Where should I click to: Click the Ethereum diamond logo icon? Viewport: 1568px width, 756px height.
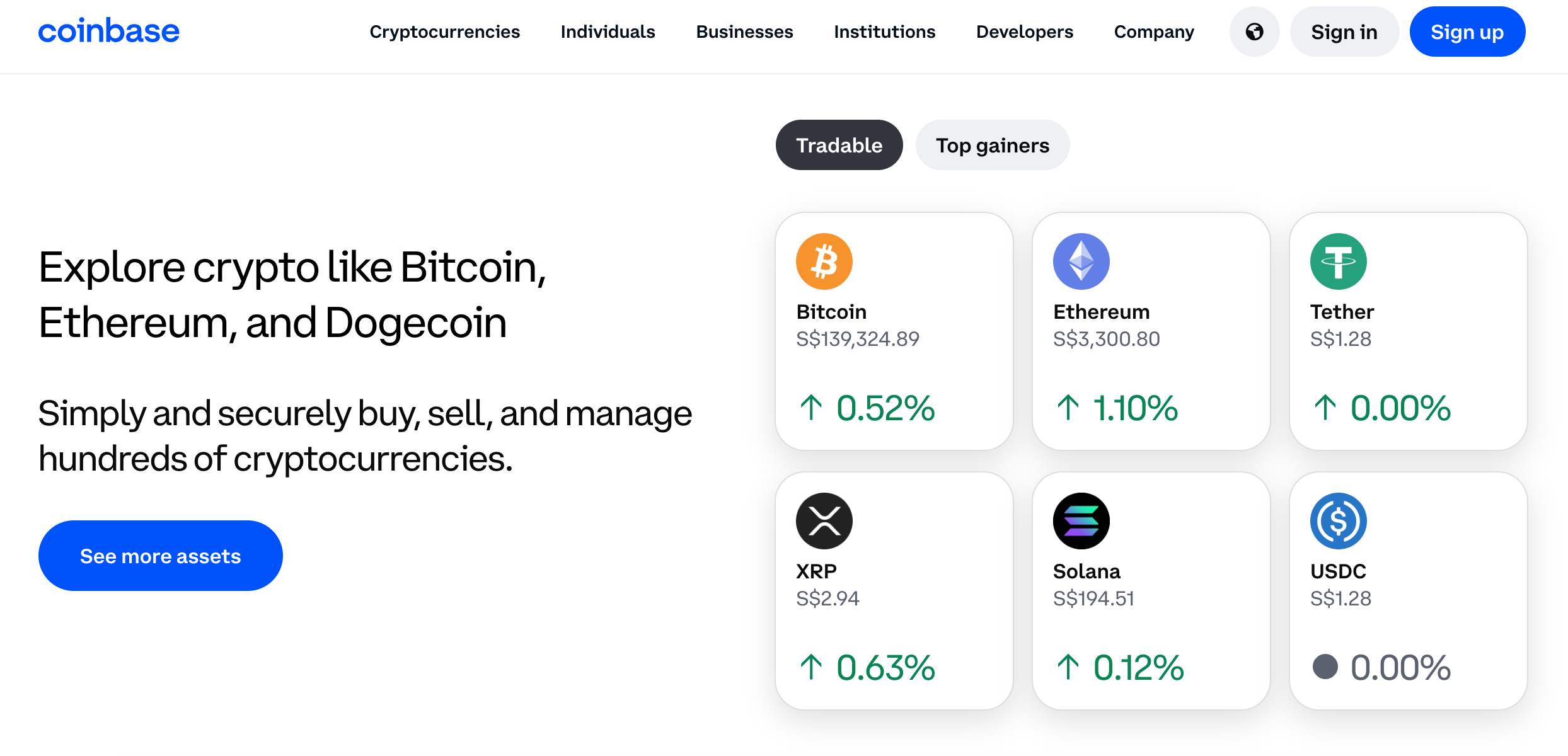tap(1081, 261)
